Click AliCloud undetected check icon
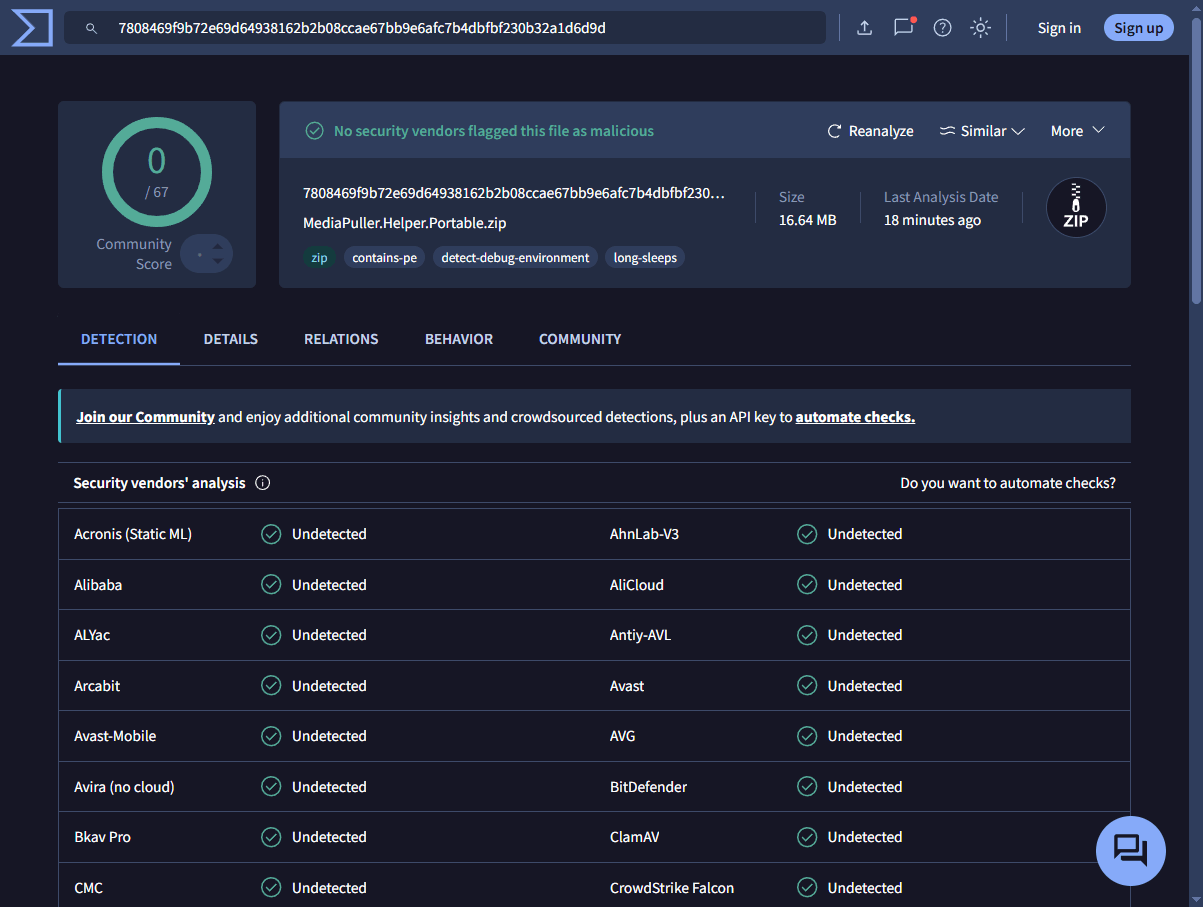This screenshot has height=907, width=1203. (x=807, y=585)
